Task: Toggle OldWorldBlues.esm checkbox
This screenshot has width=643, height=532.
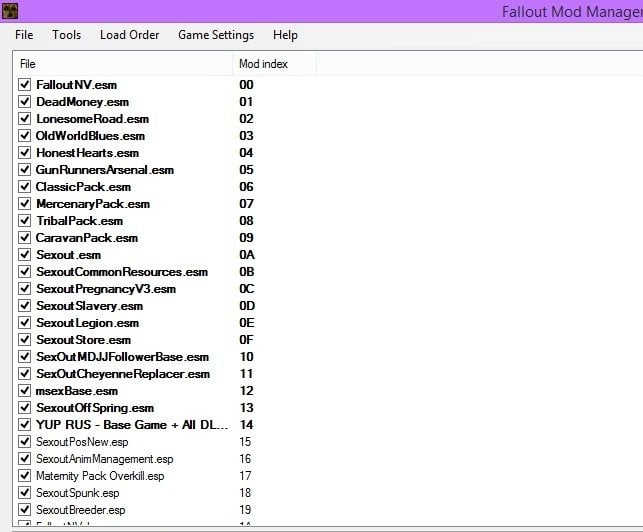Action: (x=25, y=135)
